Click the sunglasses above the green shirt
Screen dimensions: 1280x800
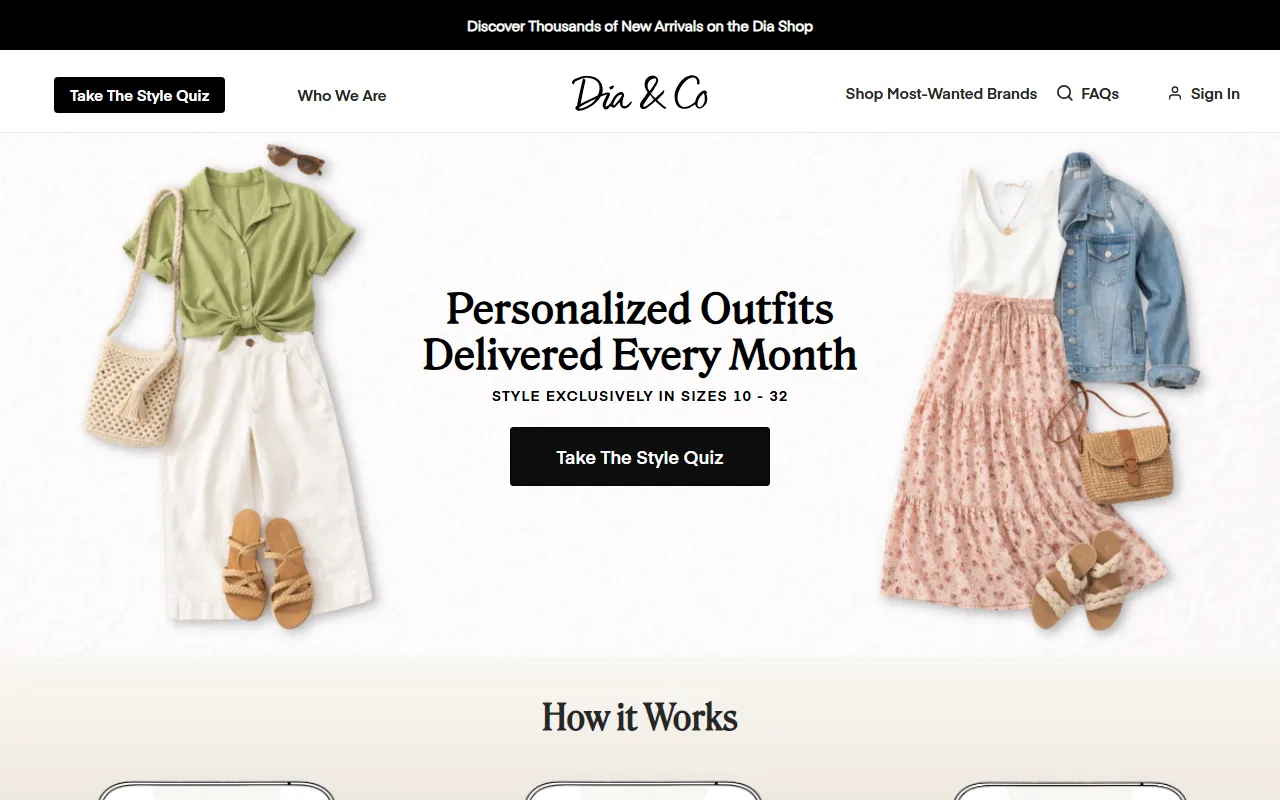click(296, 158)
